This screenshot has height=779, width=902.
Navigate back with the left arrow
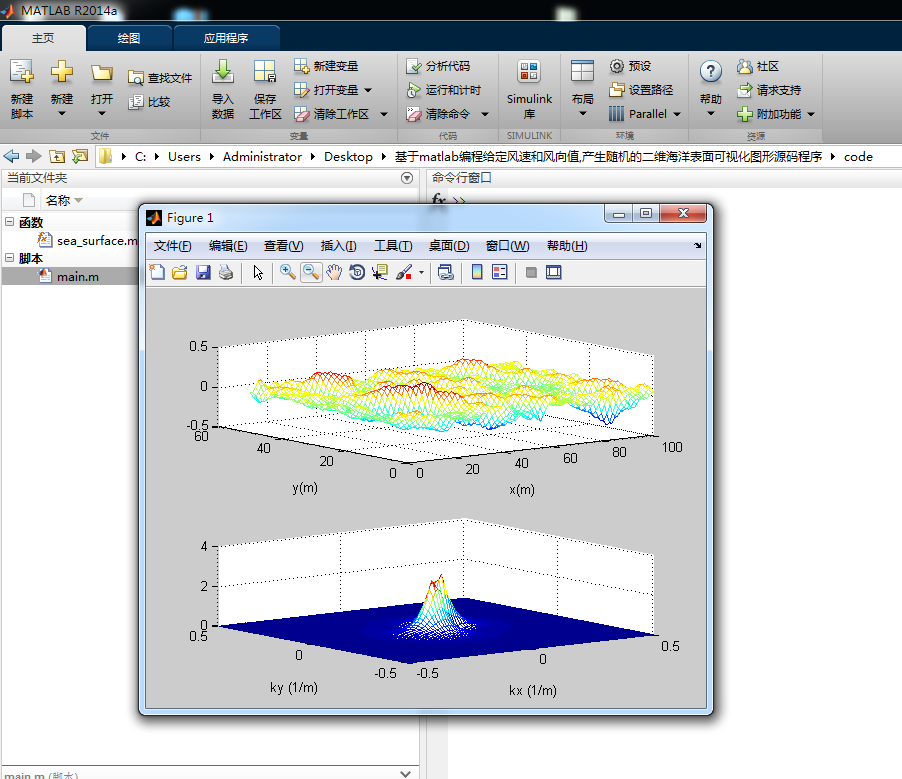click(x=11, y=156)
